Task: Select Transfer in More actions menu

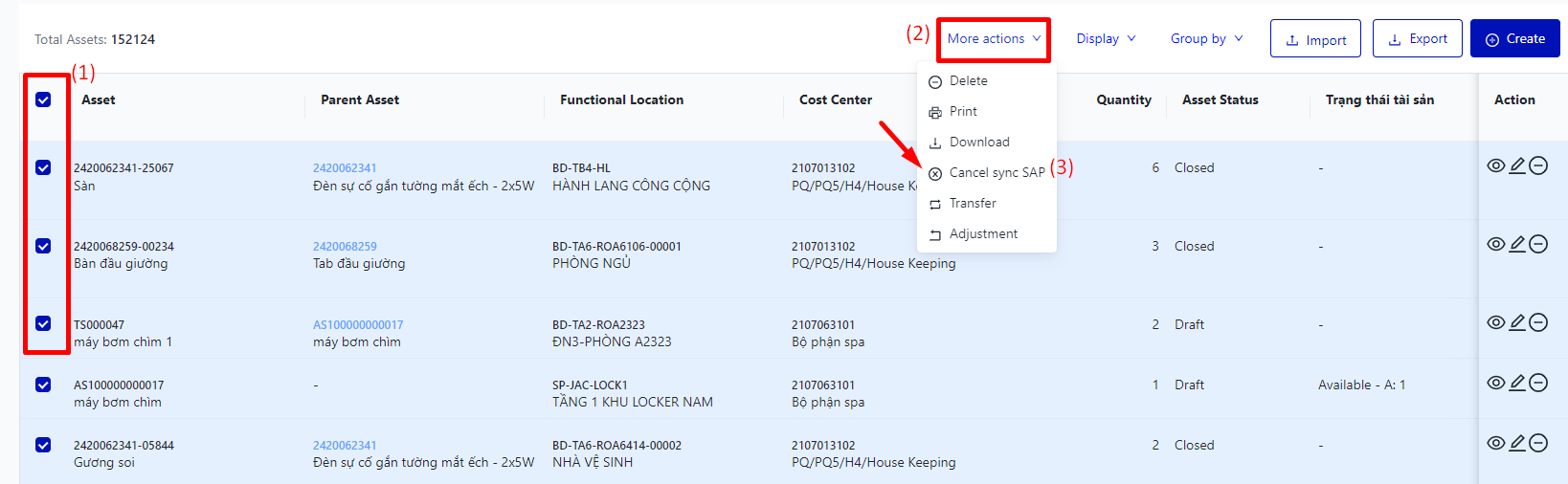Action: 972,204
